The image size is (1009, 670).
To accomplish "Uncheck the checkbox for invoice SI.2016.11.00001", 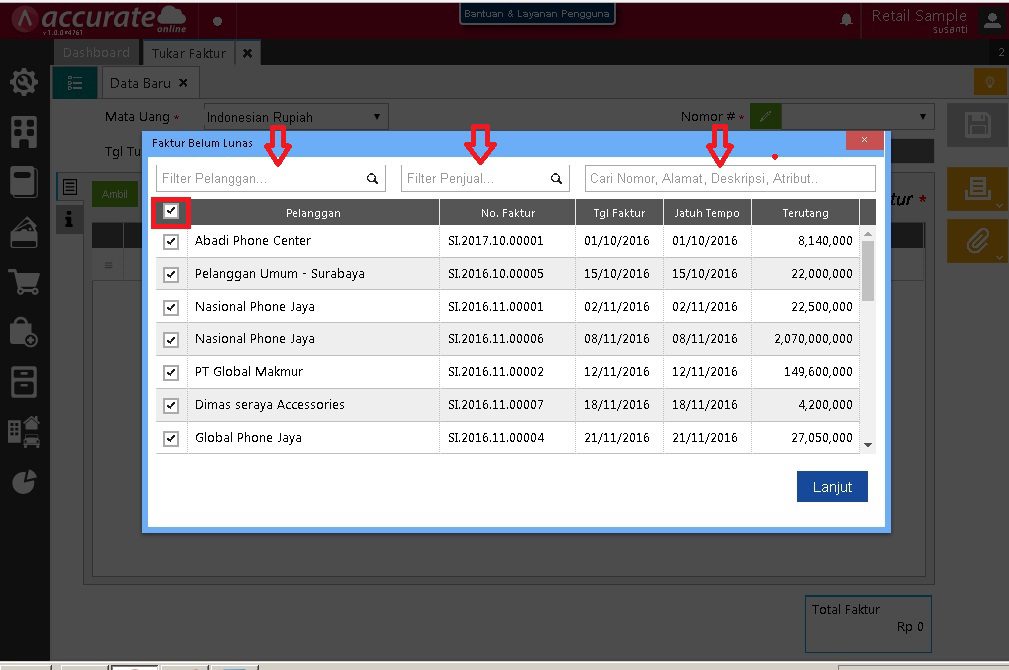I will 171,307.
